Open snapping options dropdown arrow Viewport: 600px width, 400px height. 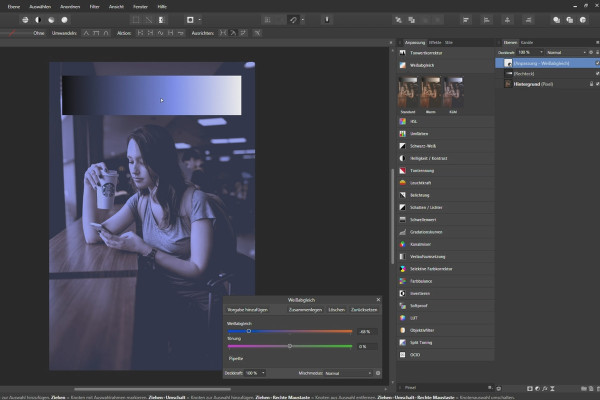click(303, 20)
